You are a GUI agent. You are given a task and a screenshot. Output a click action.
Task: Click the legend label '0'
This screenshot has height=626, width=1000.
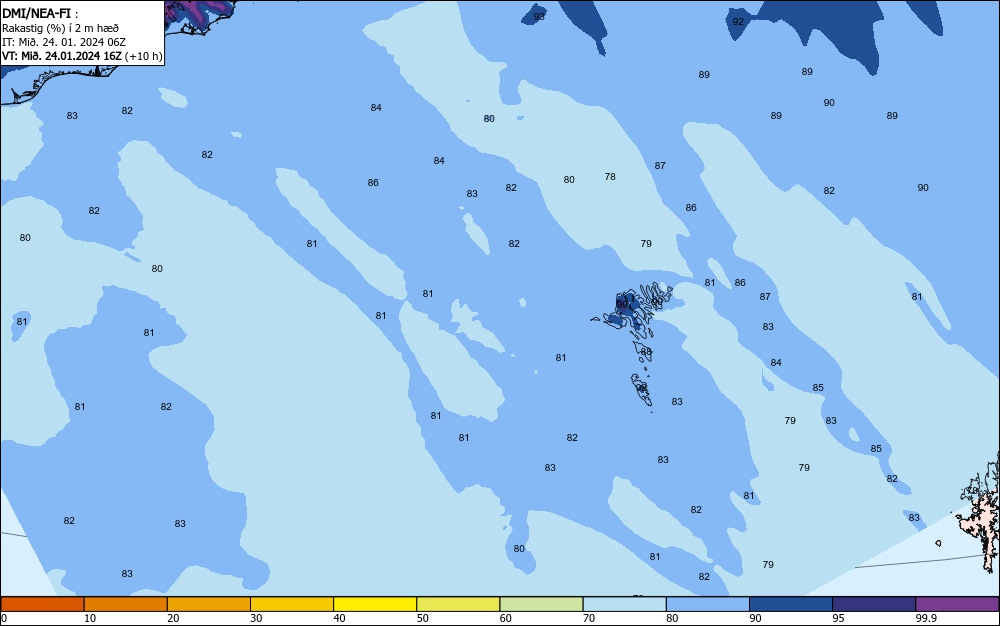point(4,618)
